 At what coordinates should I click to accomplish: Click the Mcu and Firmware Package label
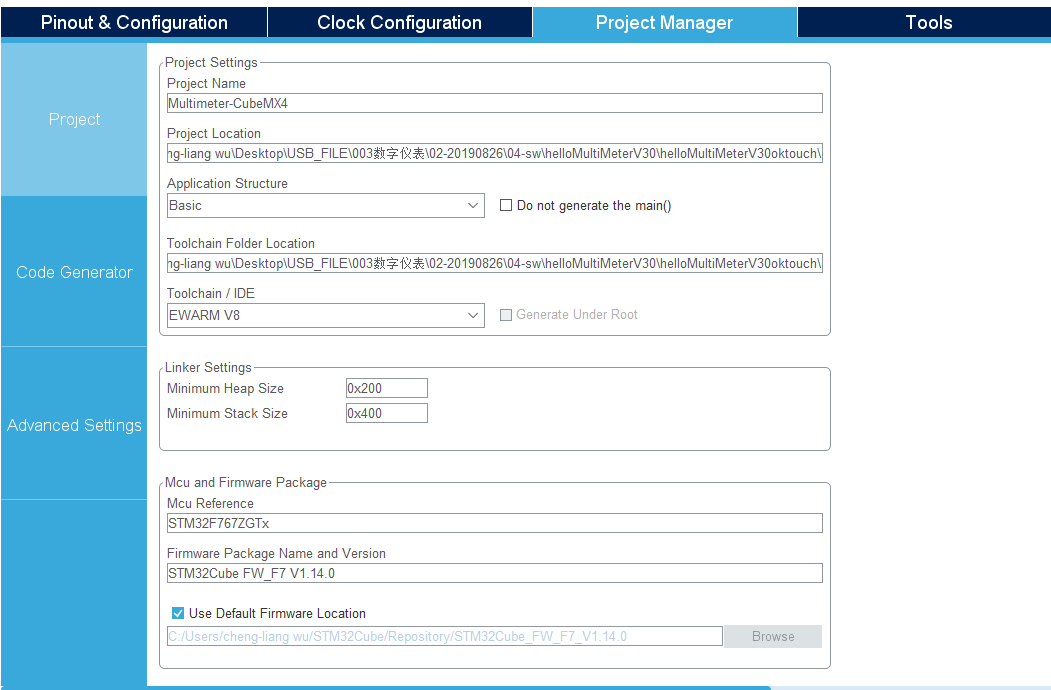pyautogui.click(x=246, y=482)
